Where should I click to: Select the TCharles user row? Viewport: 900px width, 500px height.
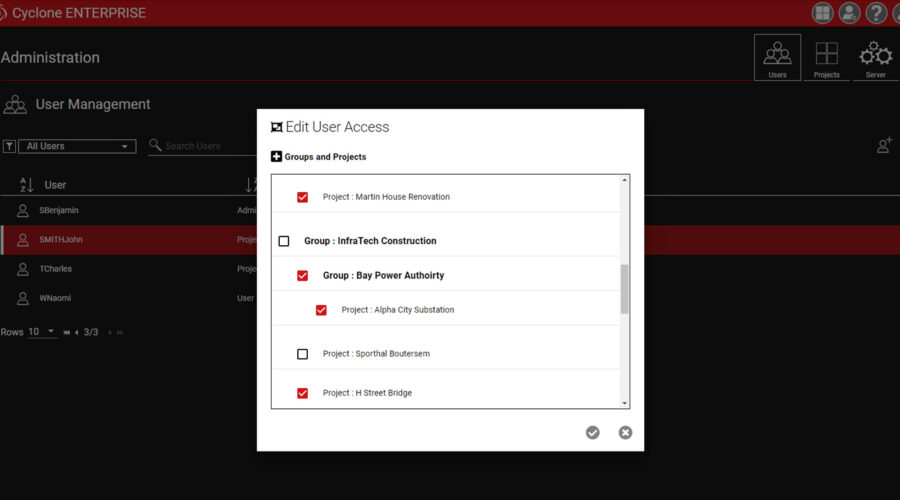(56, 269)
